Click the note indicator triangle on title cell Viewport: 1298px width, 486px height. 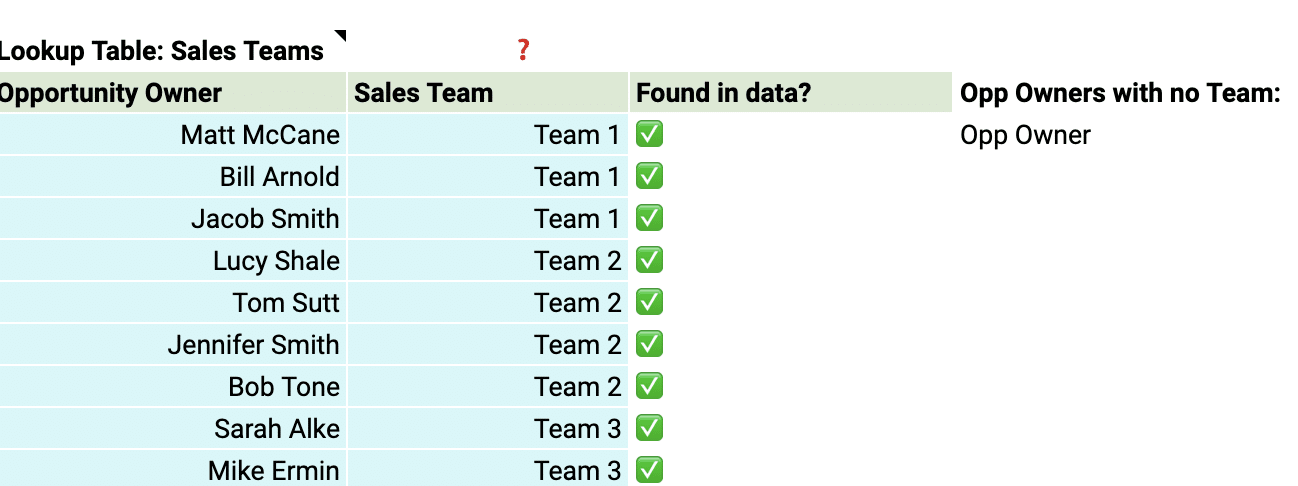(x=340, y=36)
